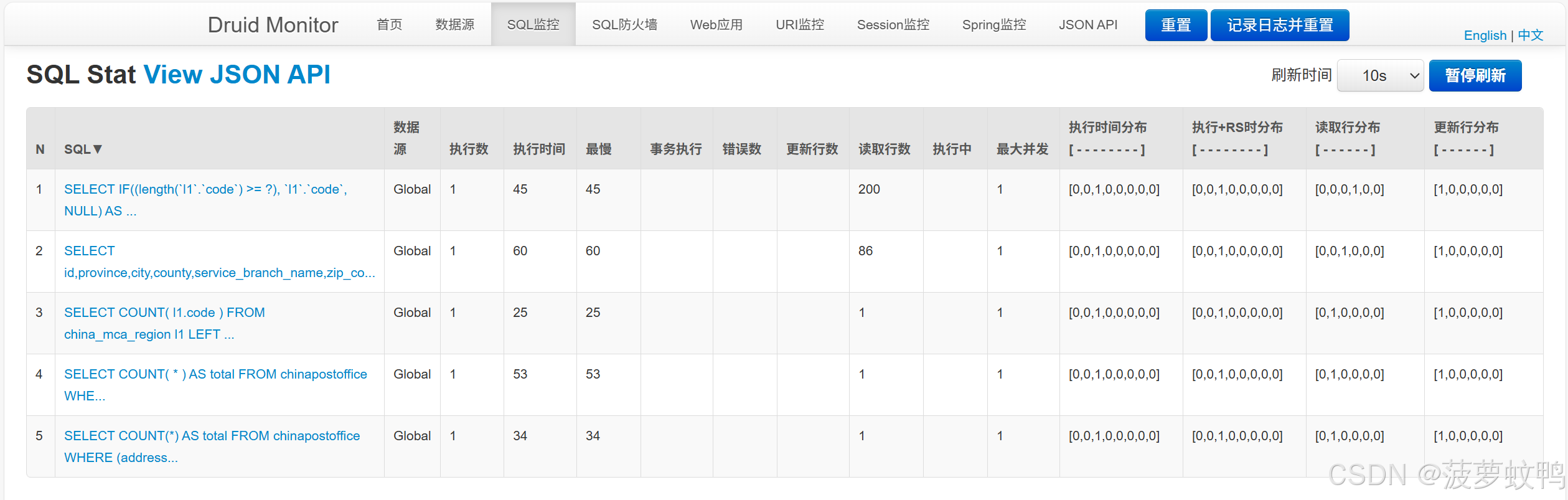1568x500 pixels.
Task: Click row number 4 cell
Action: (x=39, y=374)
